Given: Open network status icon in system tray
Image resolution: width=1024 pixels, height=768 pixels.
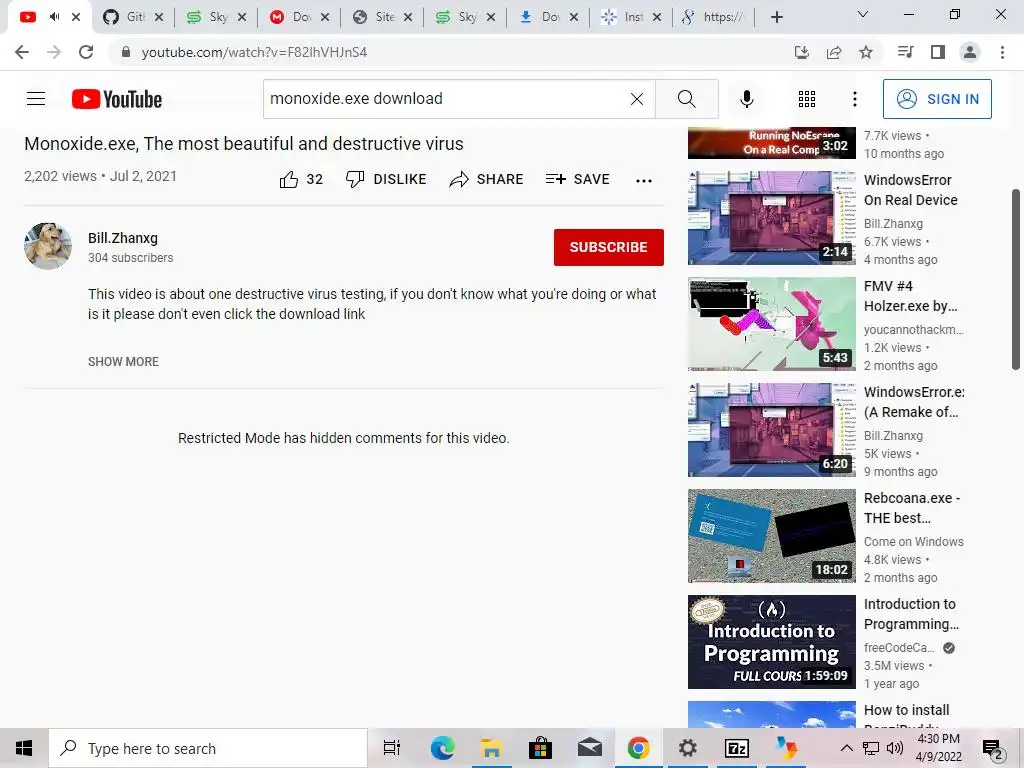Looking at the screenshot, I should point(871,748).
